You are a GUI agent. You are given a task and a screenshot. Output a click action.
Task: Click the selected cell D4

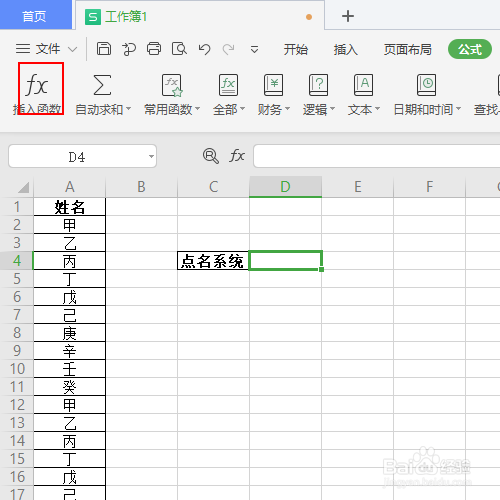285,260
